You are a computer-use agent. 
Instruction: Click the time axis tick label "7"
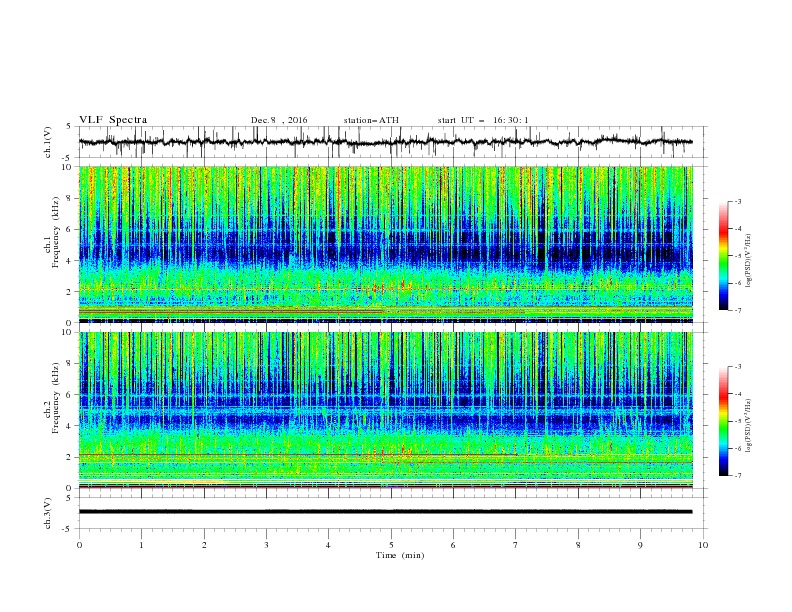[x=516, y=545]
